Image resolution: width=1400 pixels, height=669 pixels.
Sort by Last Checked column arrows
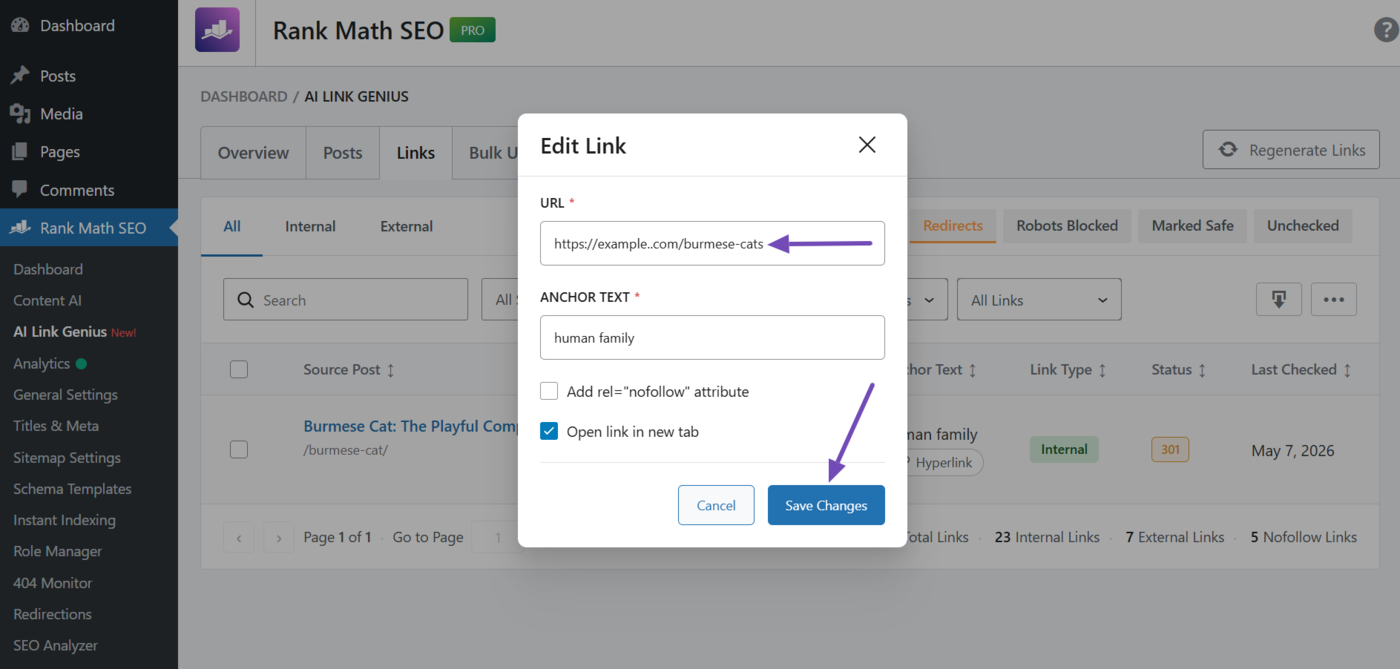(1347, 370)
